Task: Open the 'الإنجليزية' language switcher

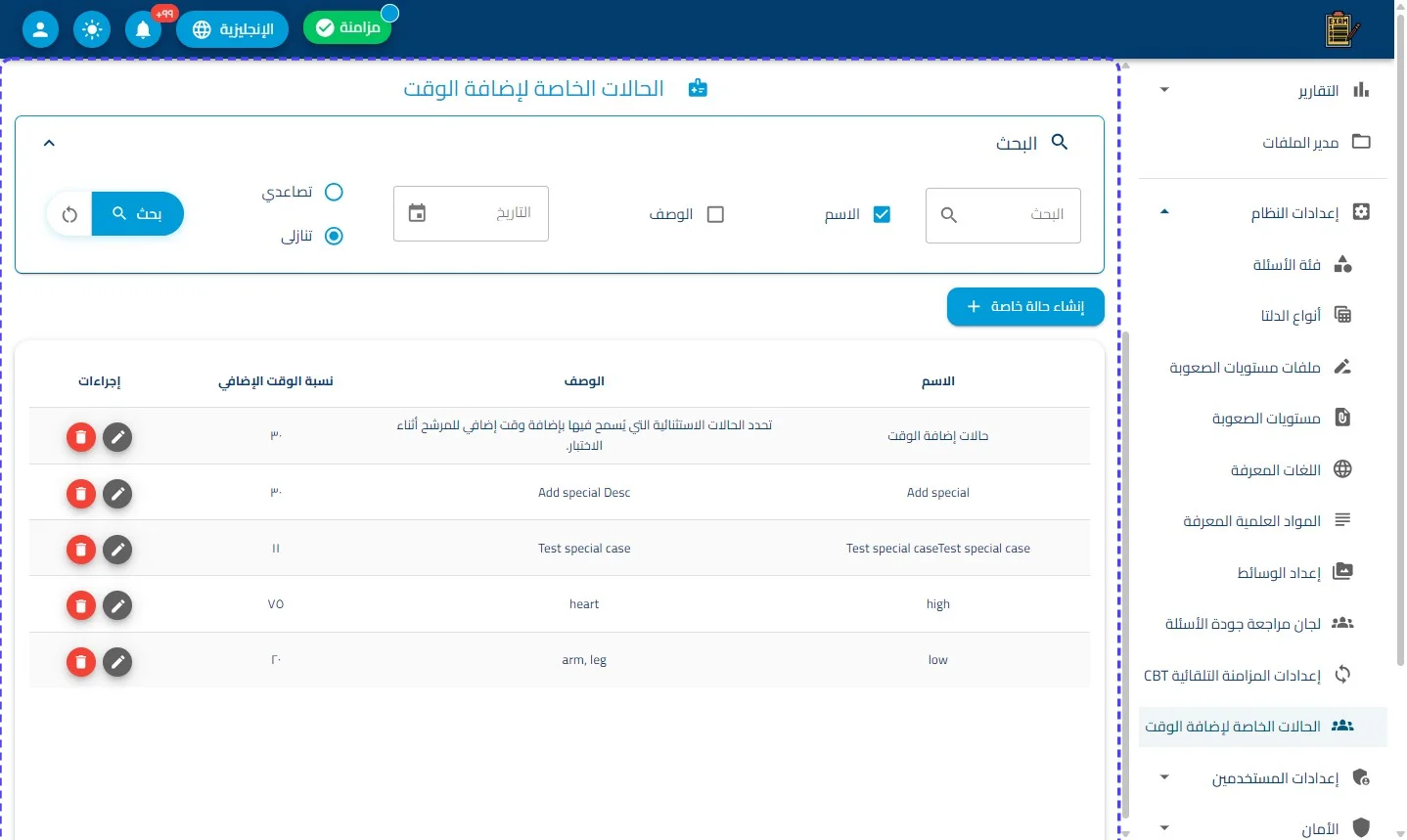Action: (233, 29)
